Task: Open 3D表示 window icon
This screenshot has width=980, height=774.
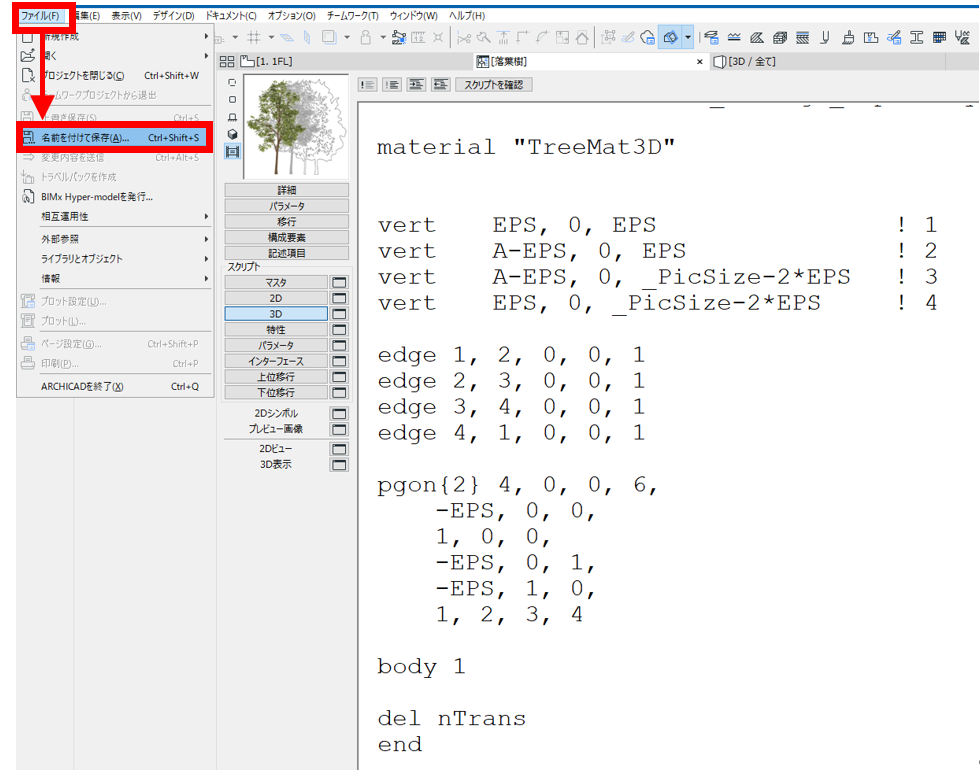Action: coord(339,465)
